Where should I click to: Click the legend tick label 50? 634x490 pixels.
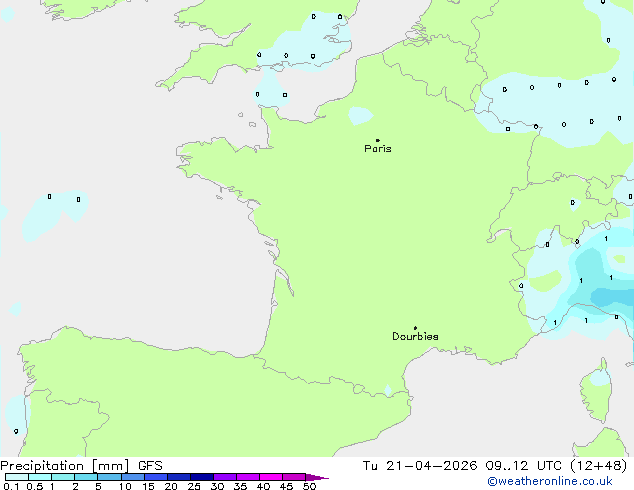click(x=309, y=486)
